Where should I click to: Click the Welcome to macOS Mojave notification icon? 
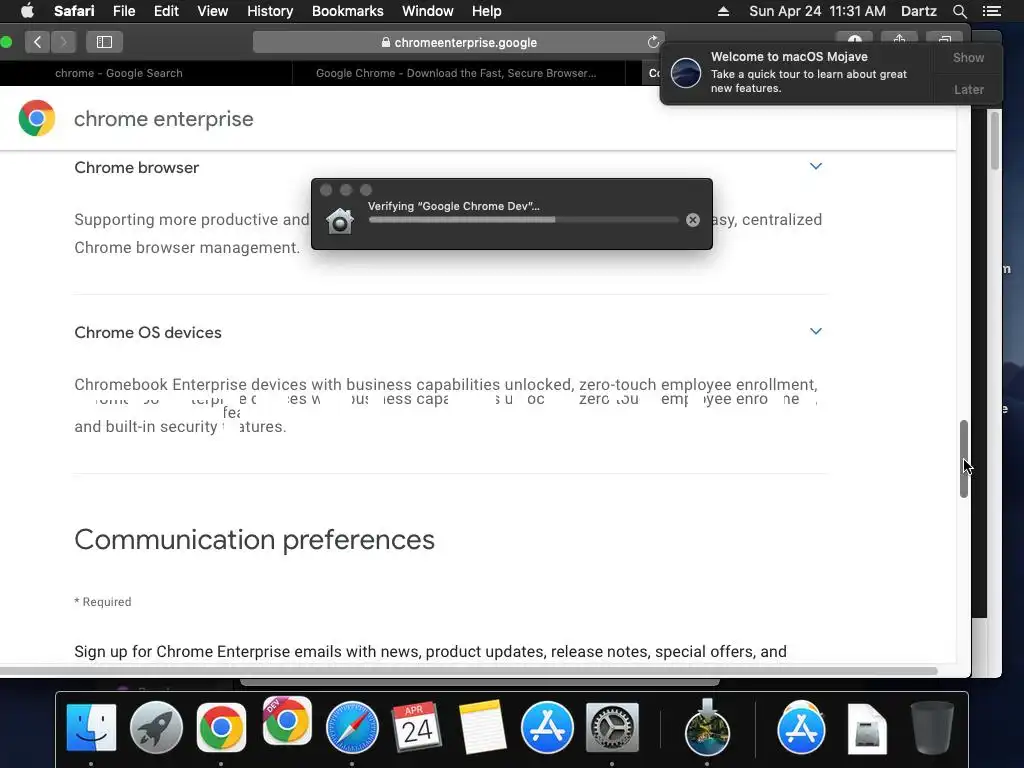pyautogui.click(x=686, y=72)
